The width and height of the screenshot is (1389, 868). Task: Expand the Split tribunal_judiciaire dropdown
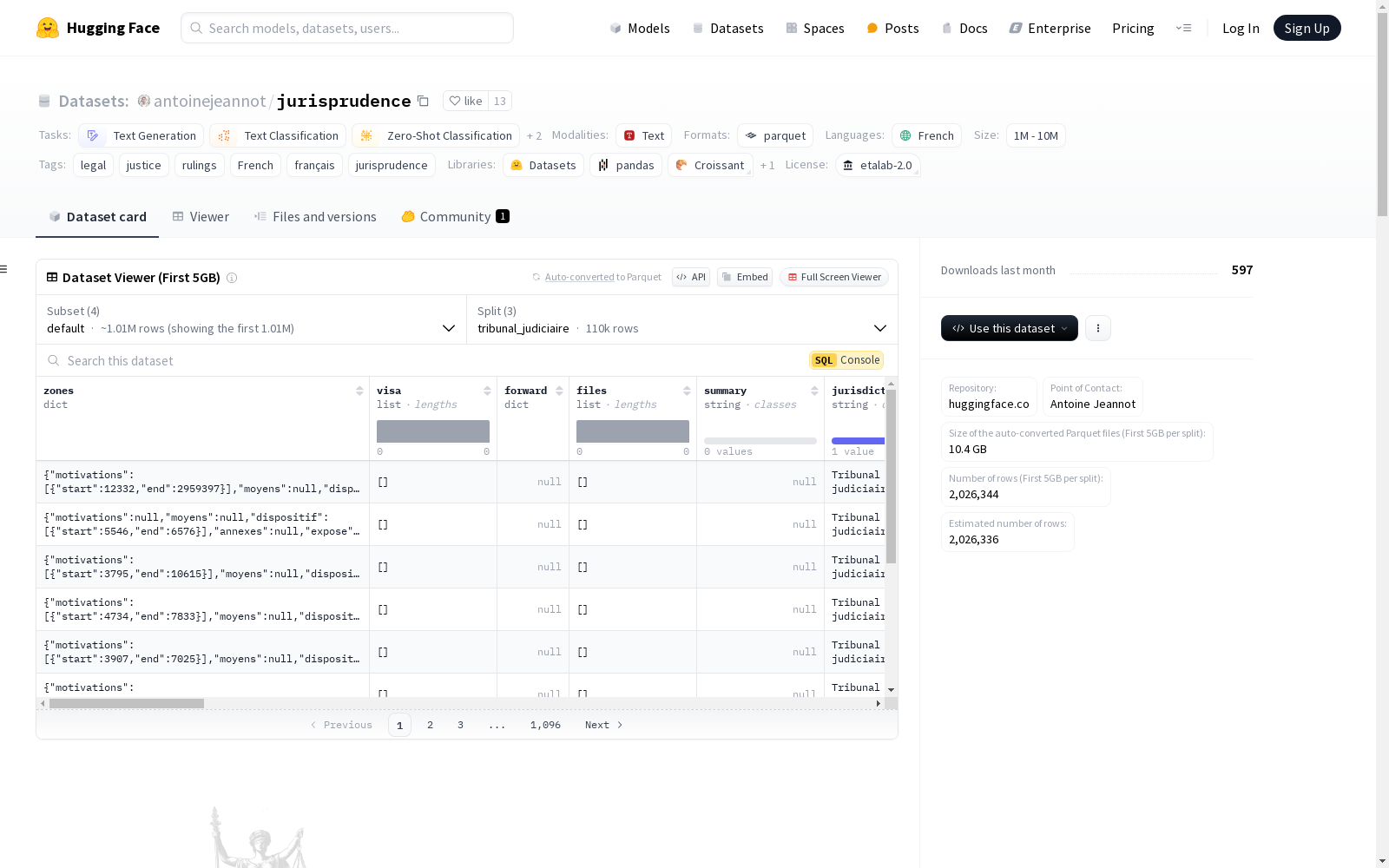(681, 319)
